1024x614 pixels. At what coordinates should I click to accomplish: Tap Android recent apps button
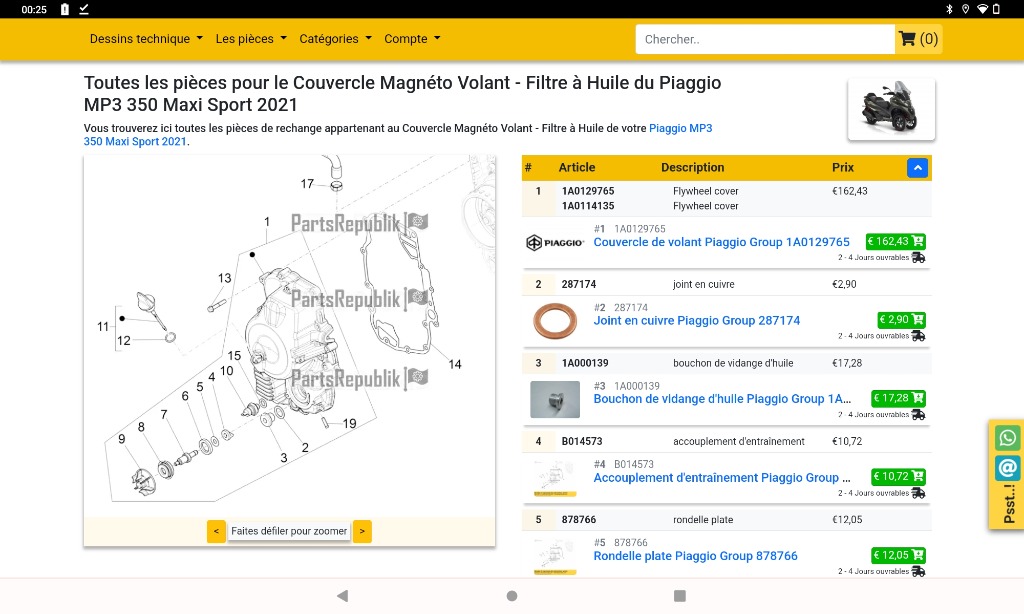pos(680,596)
